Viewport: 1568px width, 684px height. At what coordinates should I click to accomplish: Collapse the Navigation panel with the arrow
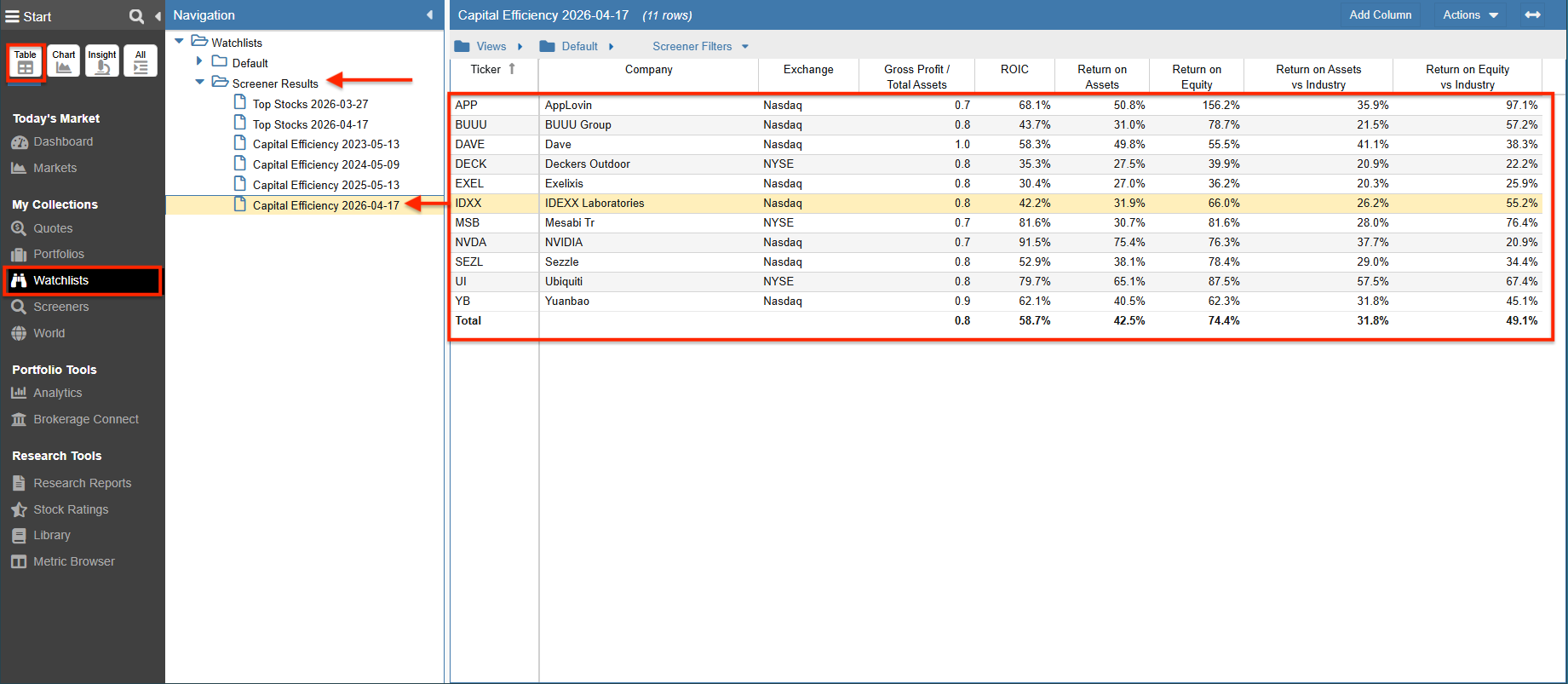[429, 15]
